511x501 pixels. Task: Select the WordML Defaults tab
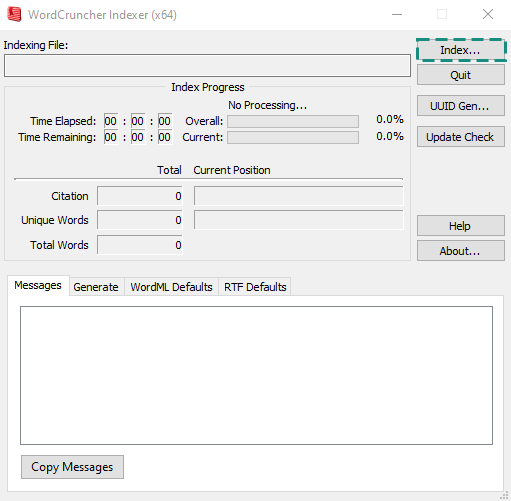pyautogui.click(x=171, y=287)
